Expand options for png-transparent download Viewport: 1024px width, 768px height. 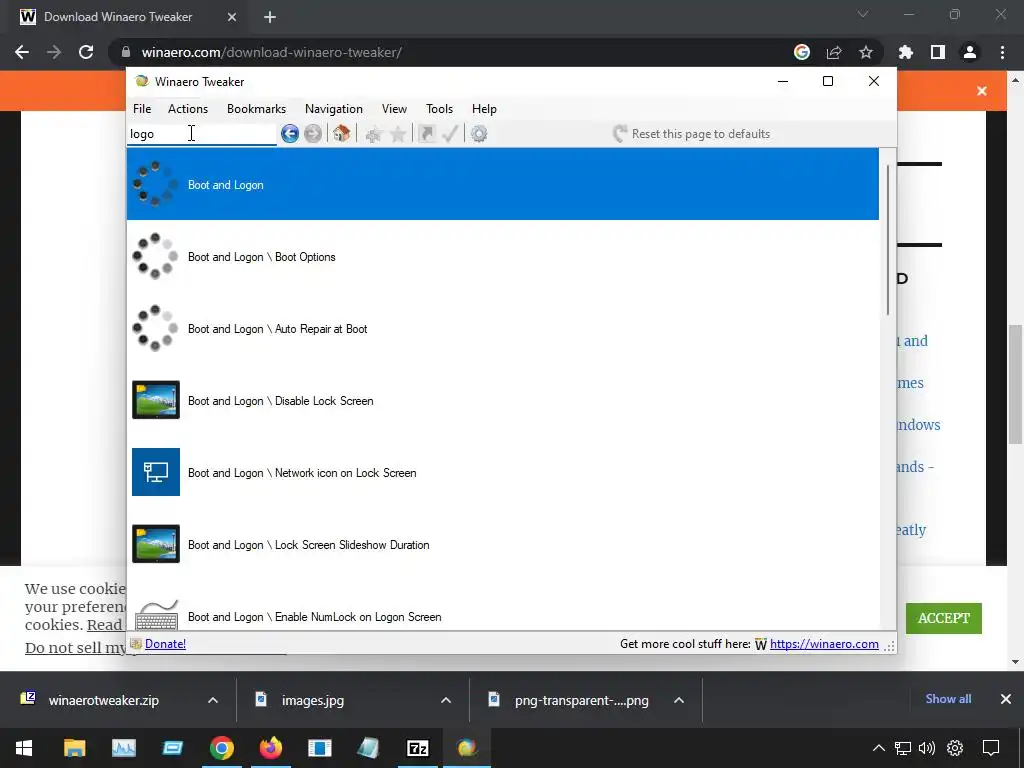679,700
